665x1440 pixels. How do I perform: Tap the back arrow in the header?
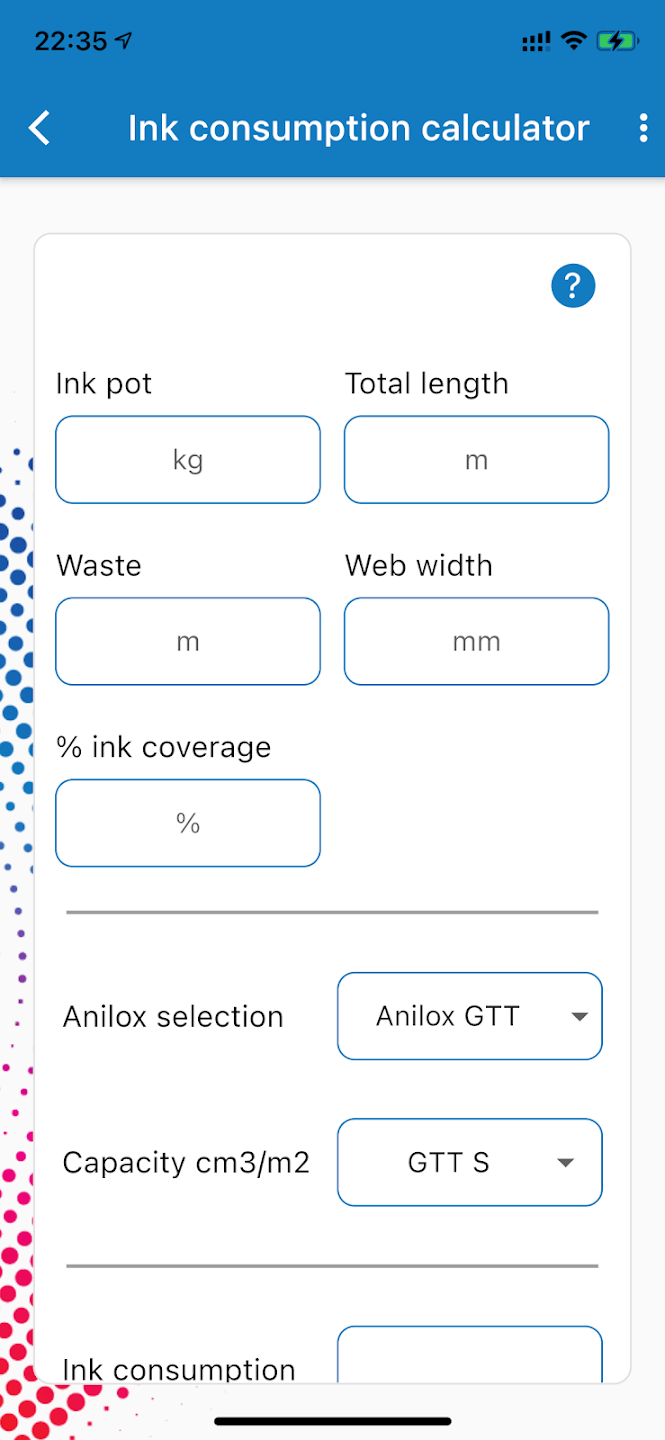click(38, 128)
